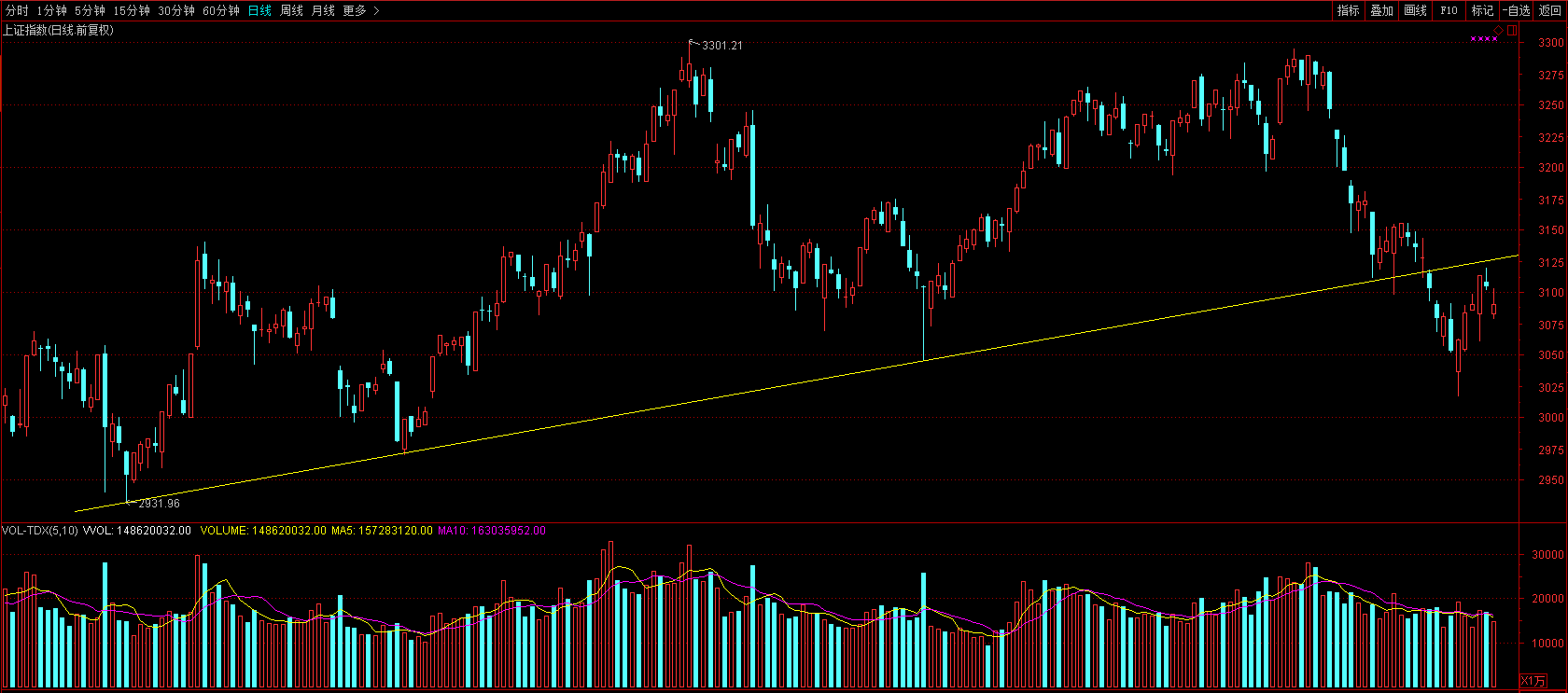1568x693 pixels.
Task: Click the 3300 price axis label
Action: [1551, 43]
